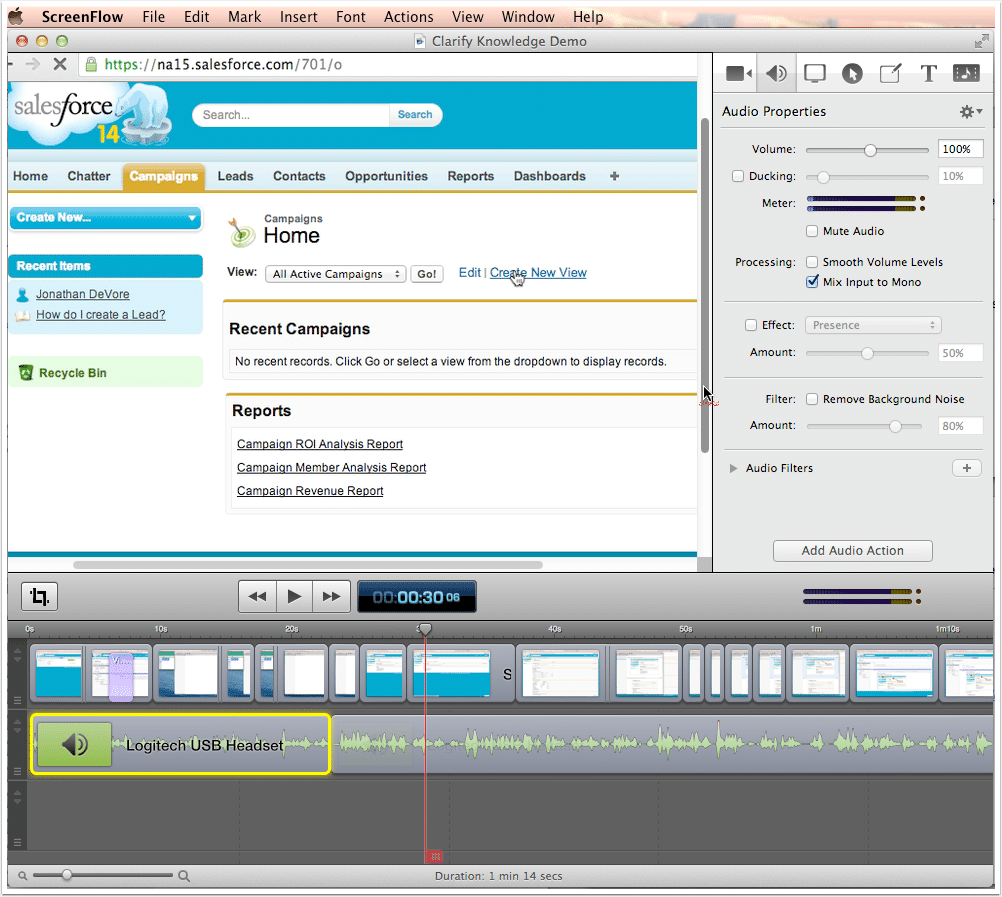Click the Salesforce search input field
1002x897 pixels.
tap(291, 115)
